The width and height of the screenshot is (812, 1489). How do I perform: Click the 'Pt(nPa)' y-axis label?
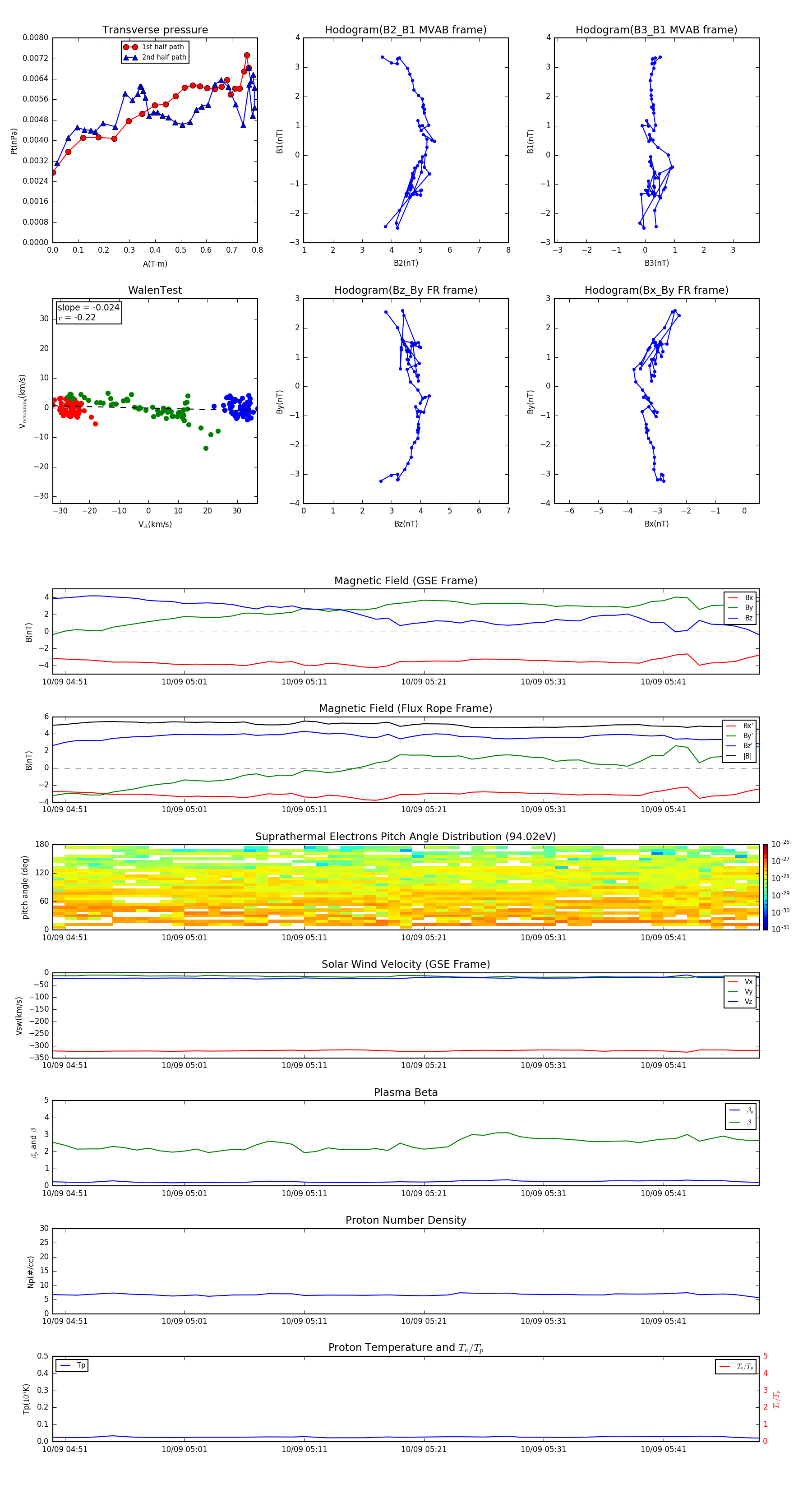tap(14, 140)
